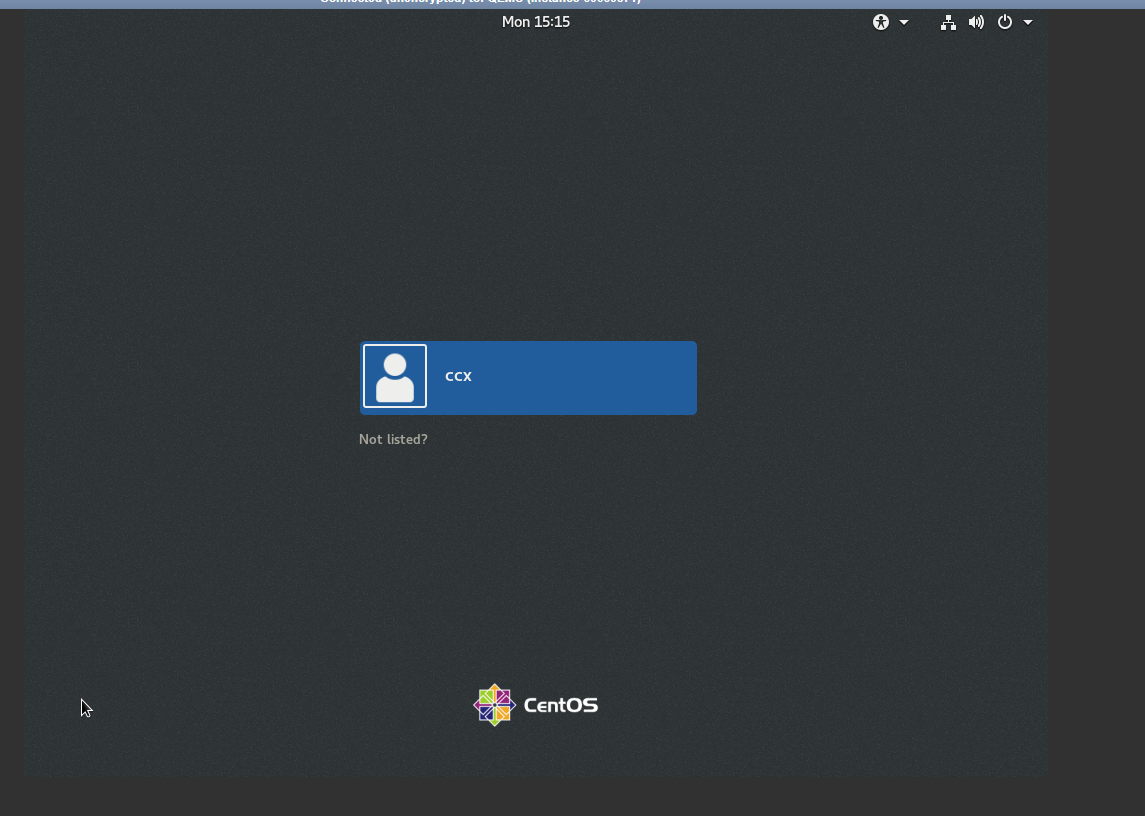The image size is (1145, 816).
Task: Expand the accessibility menu dropdown arrow
Action: pos(904,23)
